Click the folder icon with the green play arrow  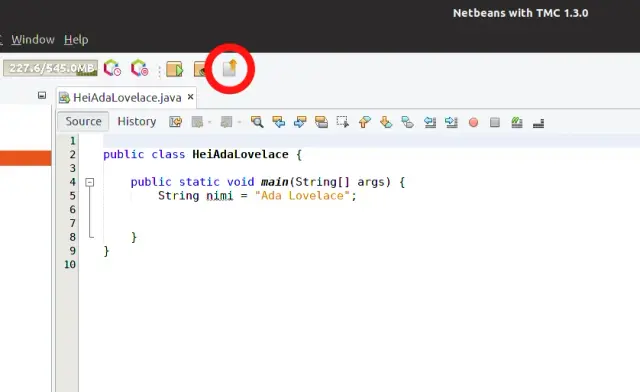(175, 69)
